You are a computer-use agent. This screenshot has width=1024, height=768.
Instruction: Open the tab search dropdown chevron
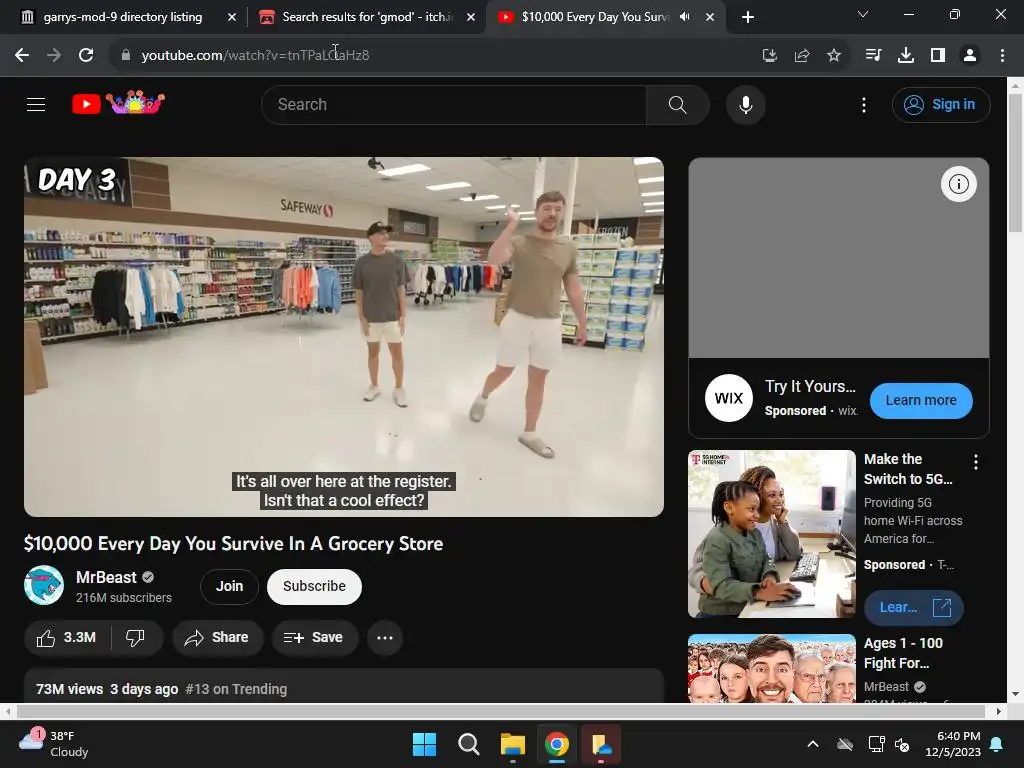pos(863,14)
